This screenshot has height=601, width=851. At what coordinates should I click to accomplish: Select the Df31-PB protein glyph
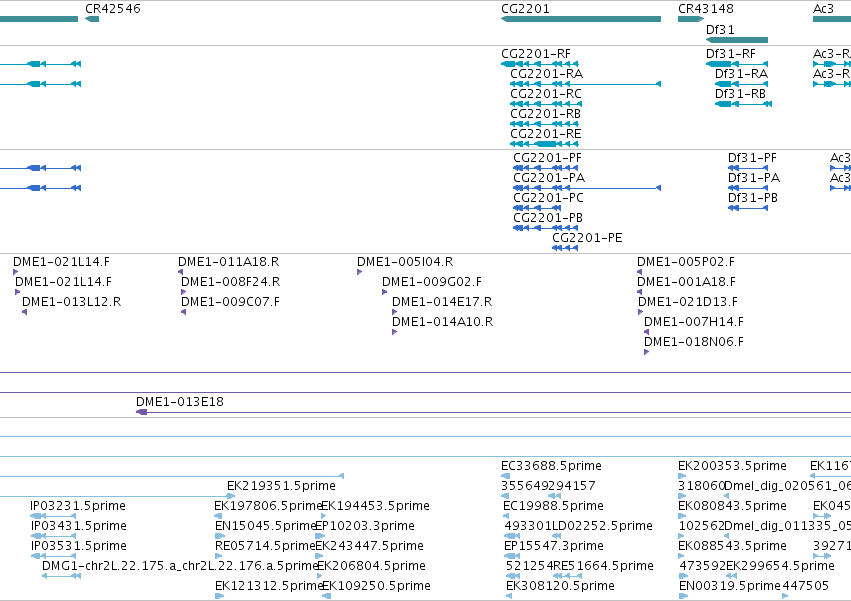click(748, 208)
